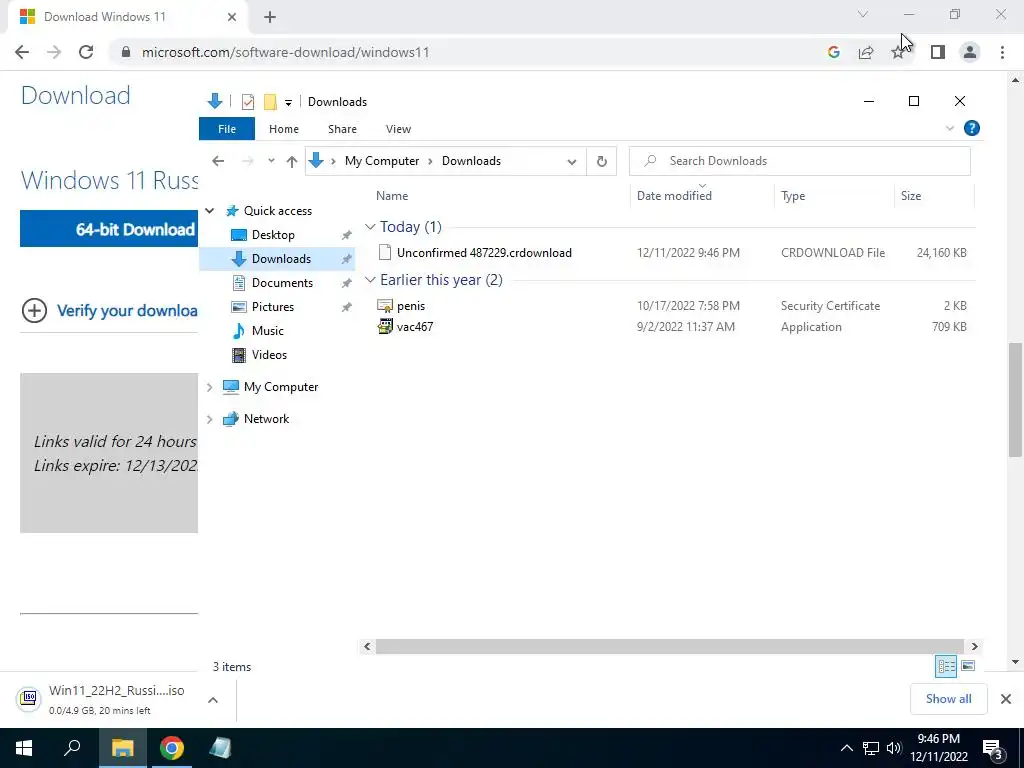Open Chrome three-dot menu
The width and height of the screenshot is (1024, 768).
click(1002, 52)
